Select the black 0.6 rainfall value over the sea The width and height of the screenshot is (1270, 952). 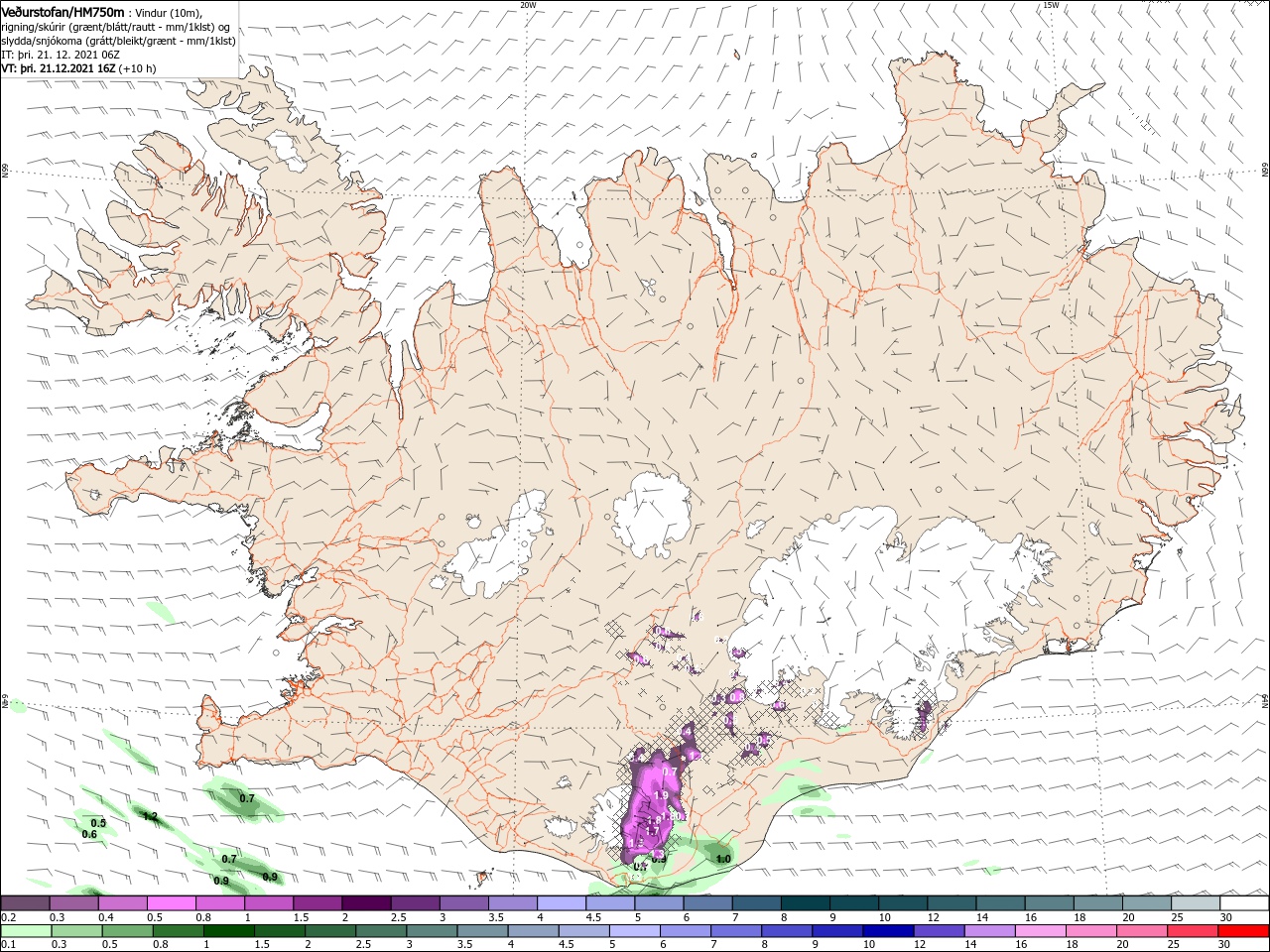coord(89,835)
